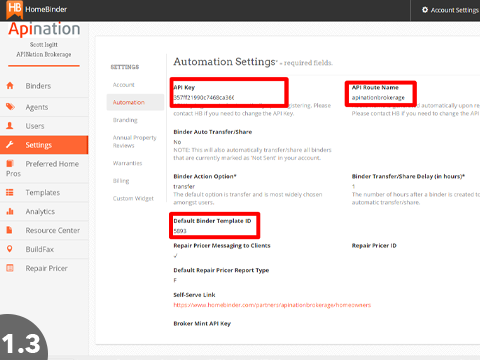Switch to Warranties settings tab
This screenshot has width=480, height=360.
coord(127,163)
